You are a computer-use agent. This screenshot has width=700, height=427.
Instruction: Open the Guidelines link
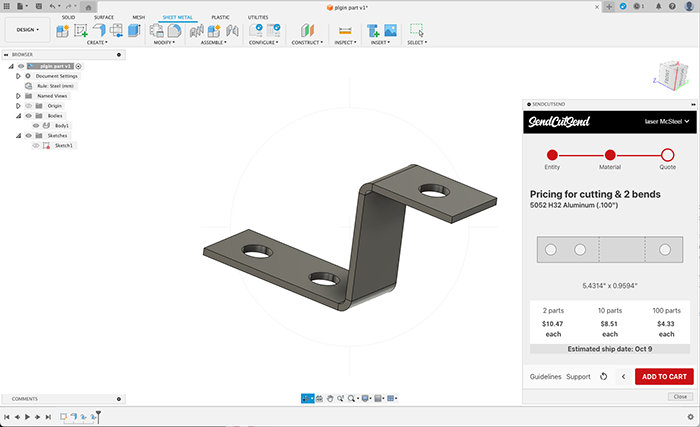pyautogui.click(x=544, y=377)
